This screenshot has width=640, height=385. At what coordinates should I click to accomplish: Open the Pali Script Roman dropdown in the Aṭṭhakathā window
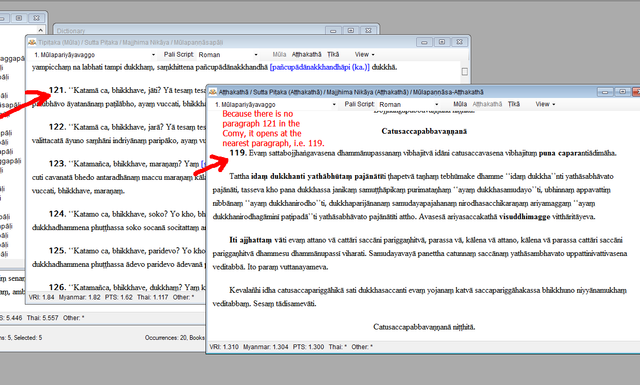pyautogui.click(x=409, y=105)
